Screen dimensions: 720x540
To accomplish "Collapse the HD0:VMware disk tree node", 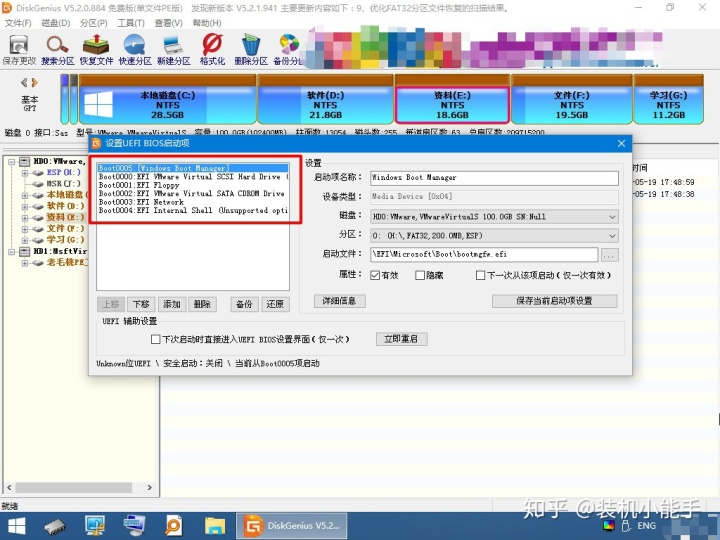I will [x=11, y=162].
